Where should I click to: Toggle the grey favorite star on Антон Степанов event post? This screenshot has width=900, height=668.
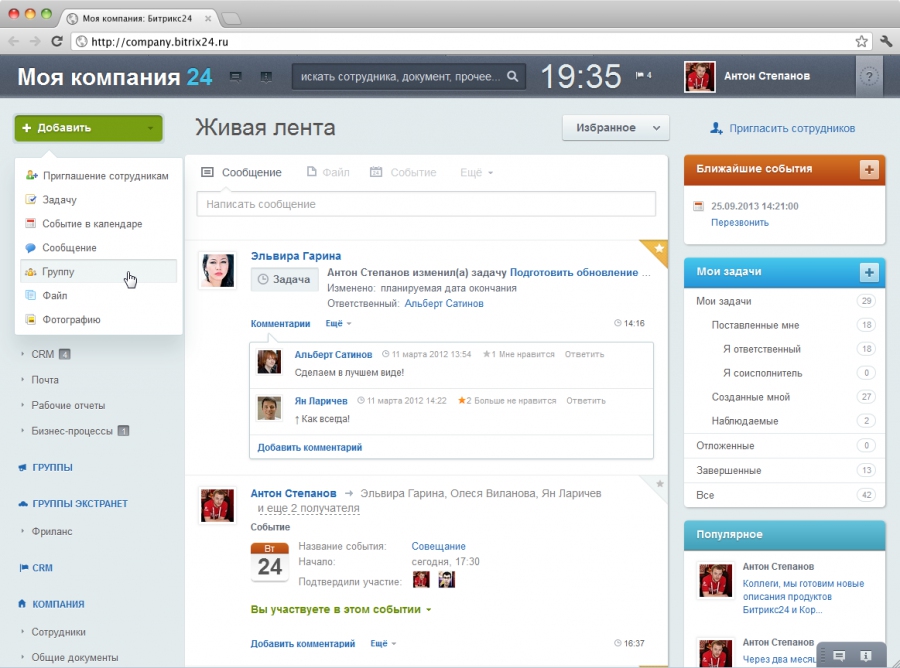(660, 484)
